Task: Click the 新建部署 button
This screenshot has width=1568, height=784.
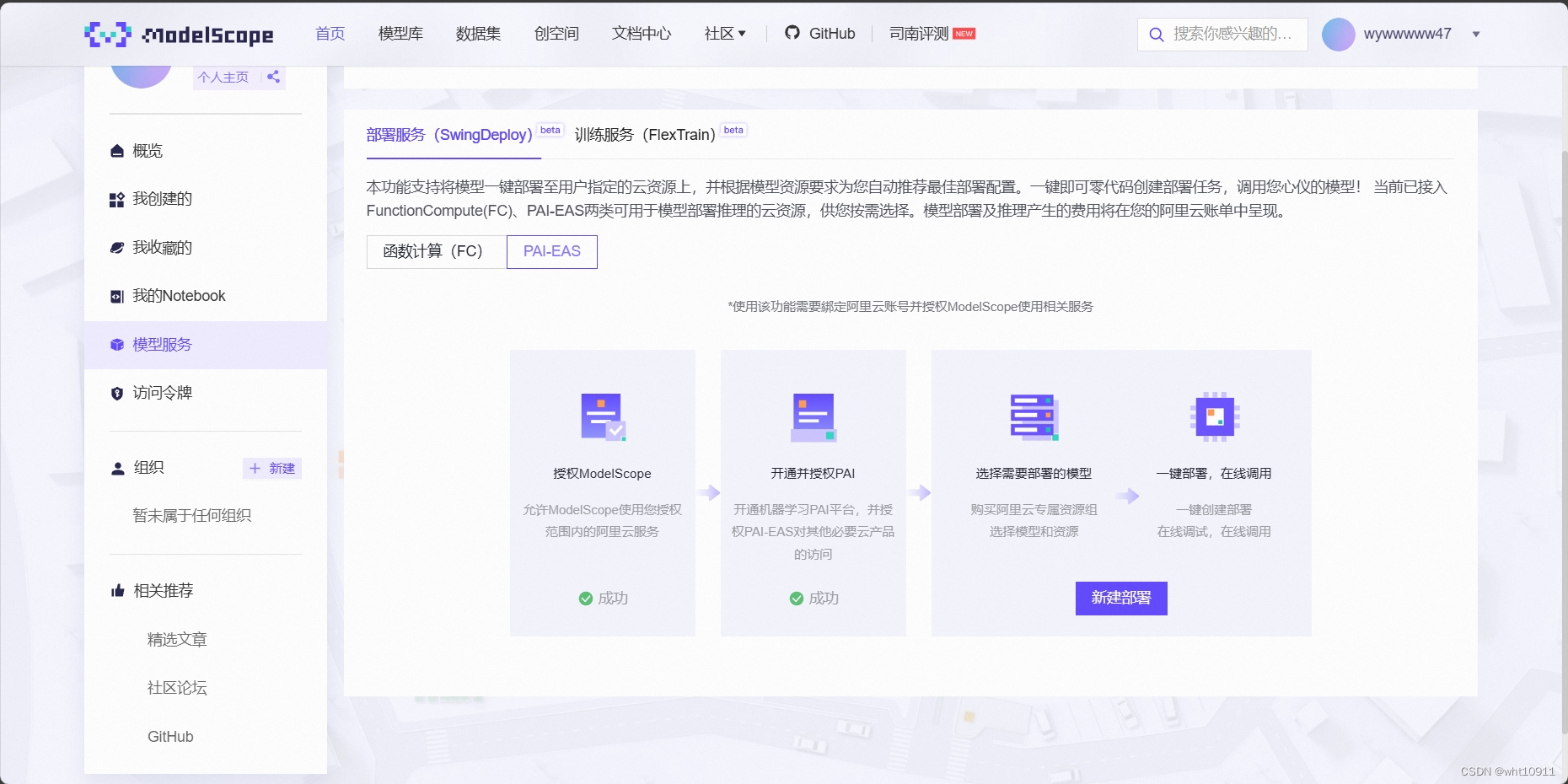Action: click(x=1121, y=599)
